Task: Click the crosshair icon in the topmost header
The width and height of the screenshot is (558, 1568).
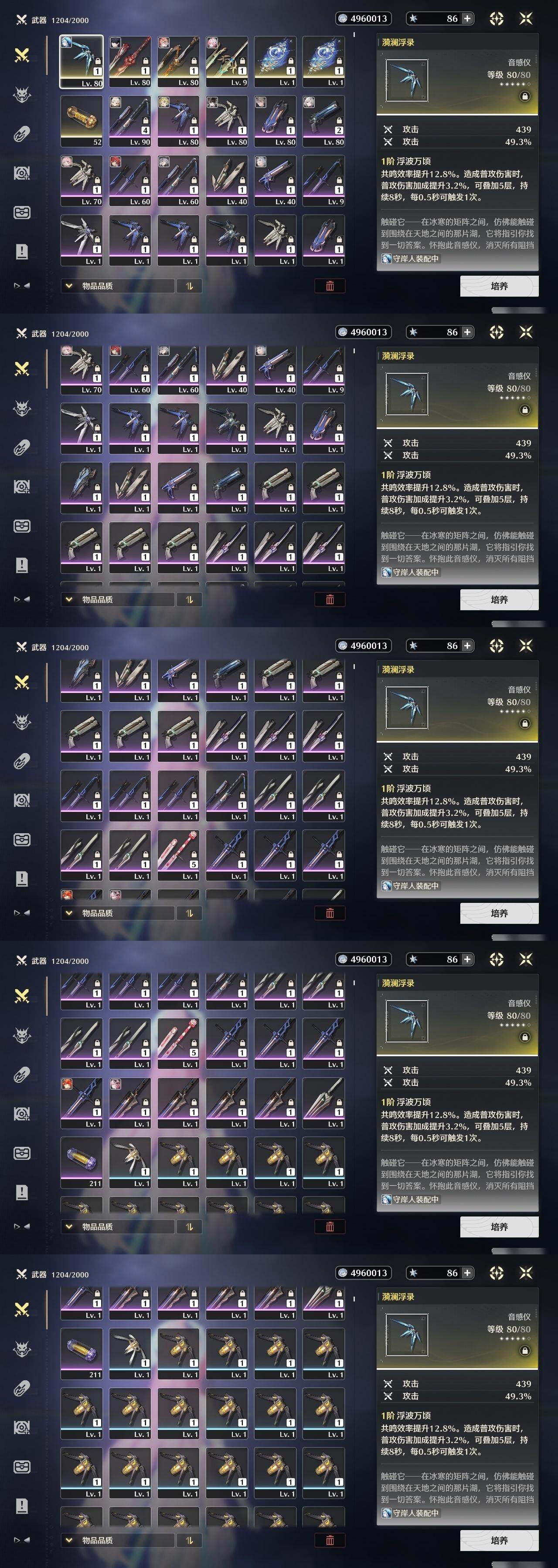Action: [497, 19]
